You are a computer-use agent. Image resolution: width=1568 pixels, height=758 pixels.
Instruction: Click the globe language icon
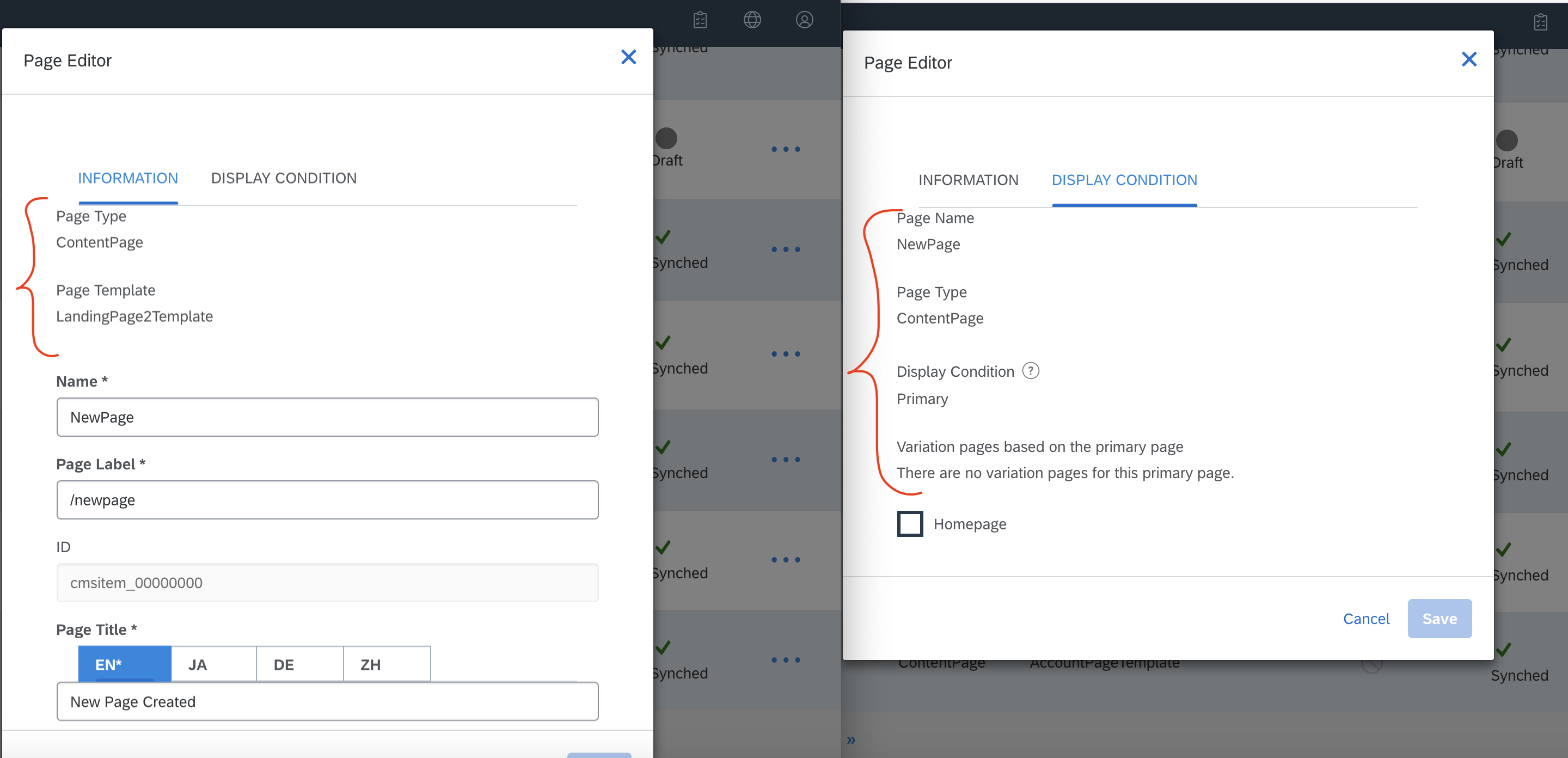click(x=752, y=20)
